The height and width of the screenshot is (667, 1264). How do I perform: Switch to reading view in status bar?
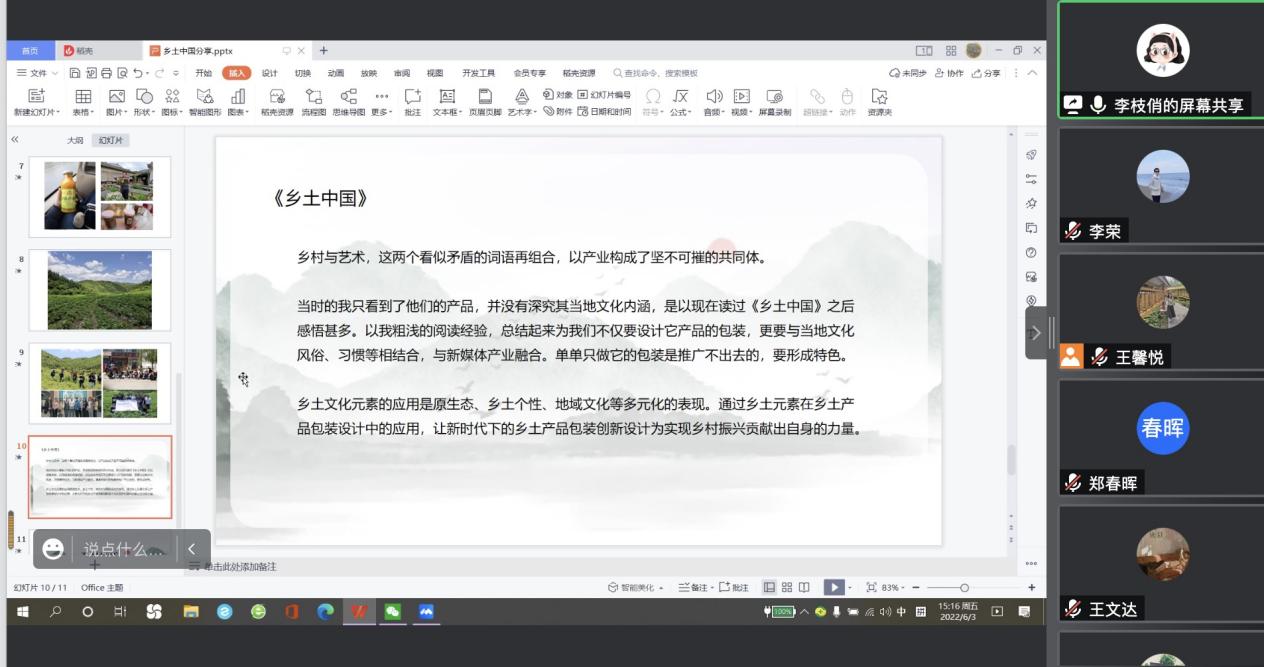pos(804,587)
